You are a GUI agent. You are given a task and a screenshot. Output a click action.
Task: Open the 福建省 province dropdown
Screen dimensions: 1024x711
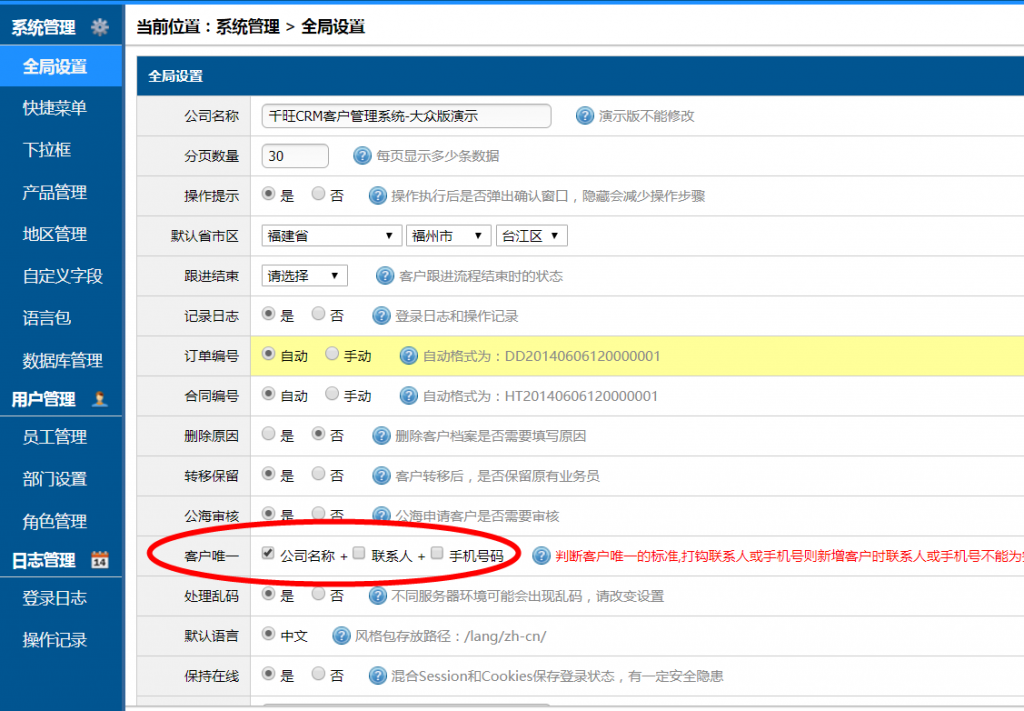(x=331, y=236)
